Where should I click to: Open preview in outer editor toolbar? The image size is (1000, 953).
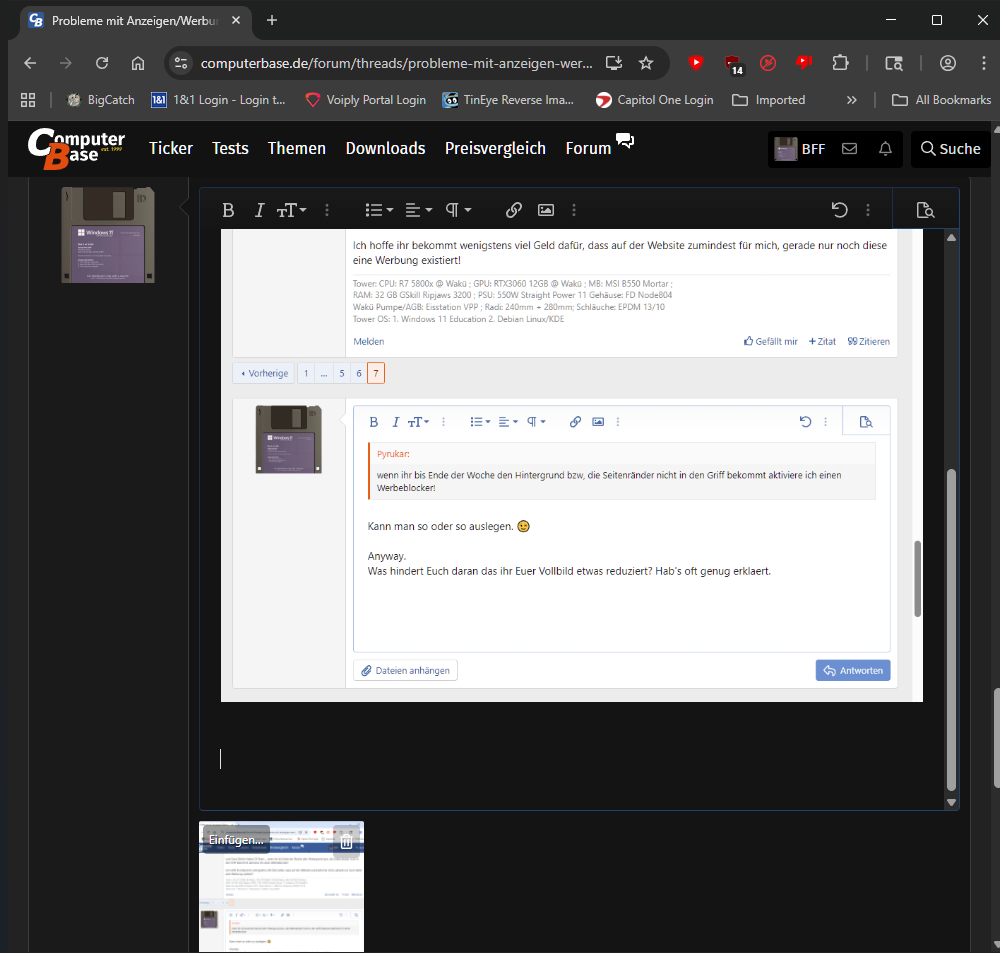pos(925,210)
